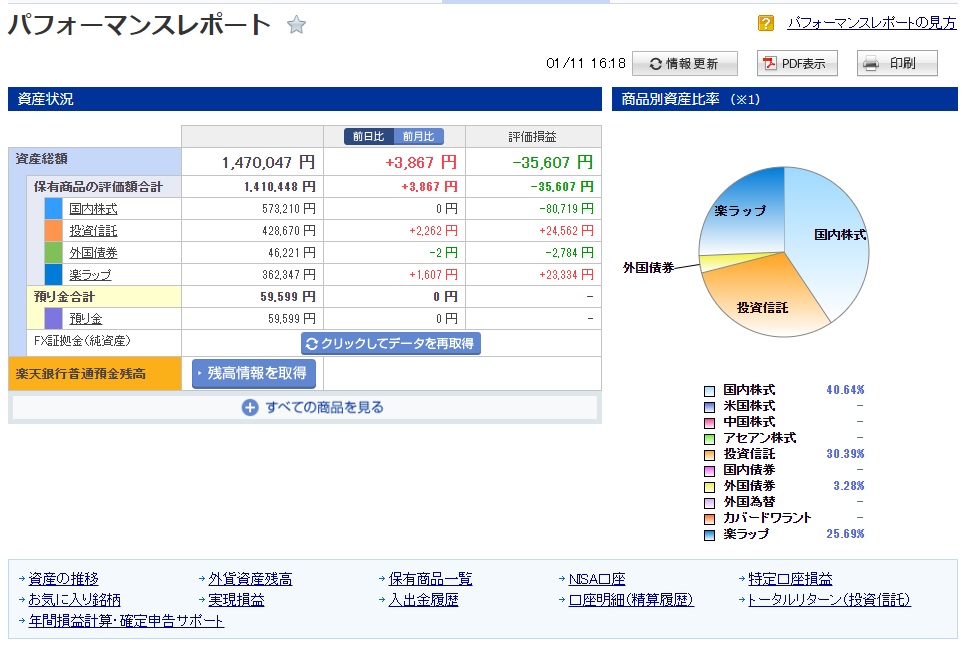The height and width of the screenshot is (649, 965).
Task: Click legend swatch for 国内債券
Action: pos(709,471)
